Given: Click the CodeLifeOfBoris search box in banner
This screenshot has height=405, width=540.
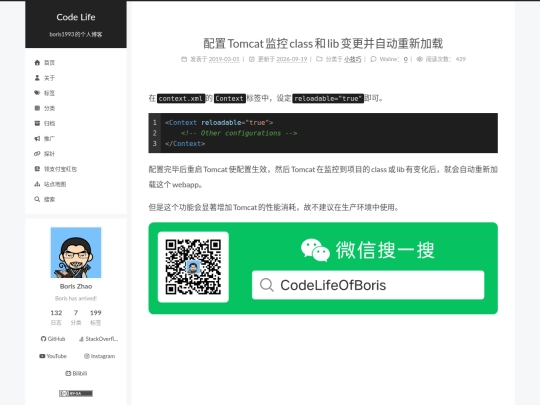Looking at the screenshot, I should click(x=368, y=285).
